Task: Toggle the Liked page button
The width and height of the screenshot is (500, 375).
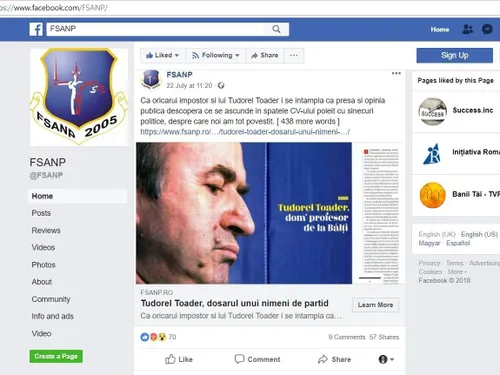Action: 162,55
